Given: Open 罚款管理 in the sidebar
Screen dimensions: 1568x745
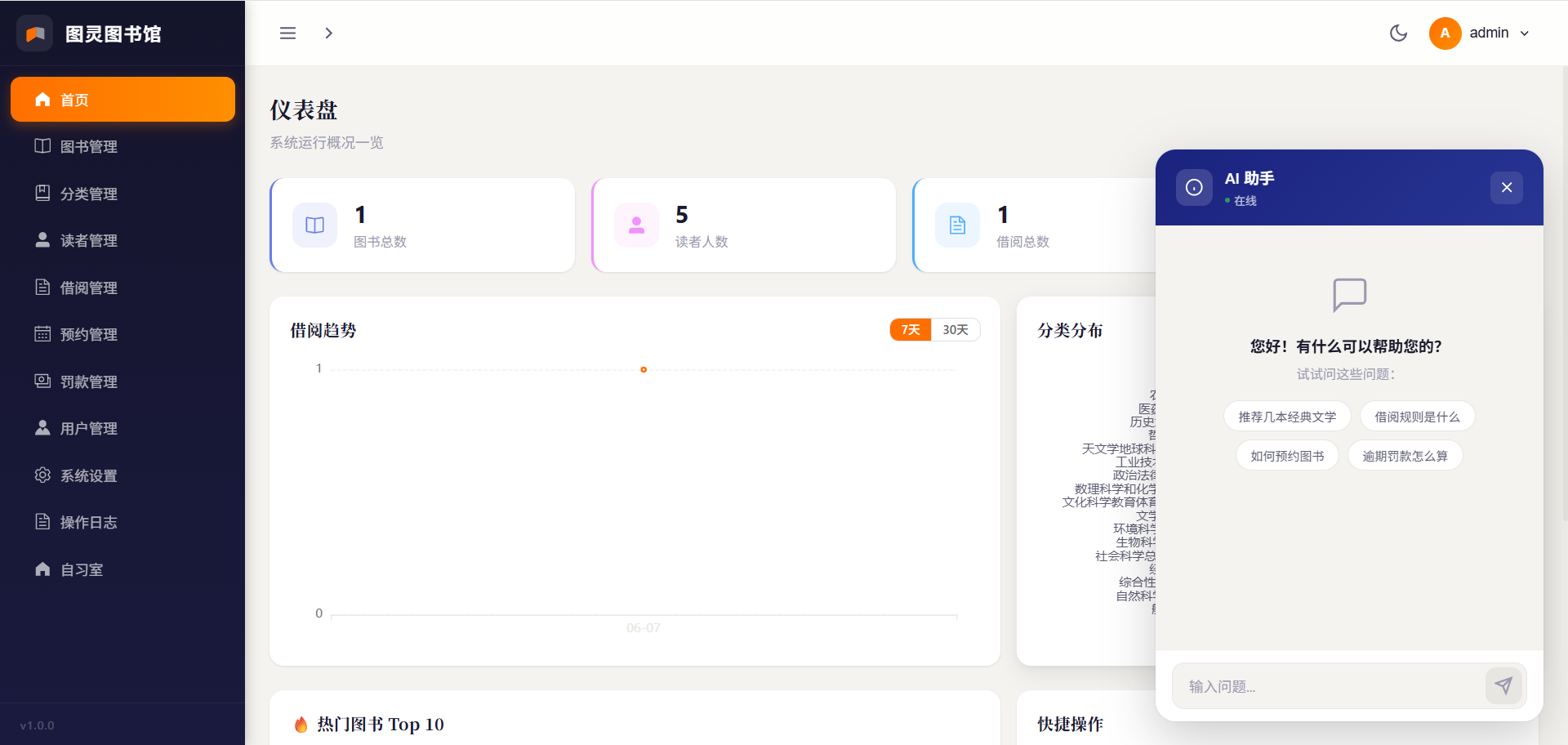Looking at the screenshot, I should [x=122, y=381].
